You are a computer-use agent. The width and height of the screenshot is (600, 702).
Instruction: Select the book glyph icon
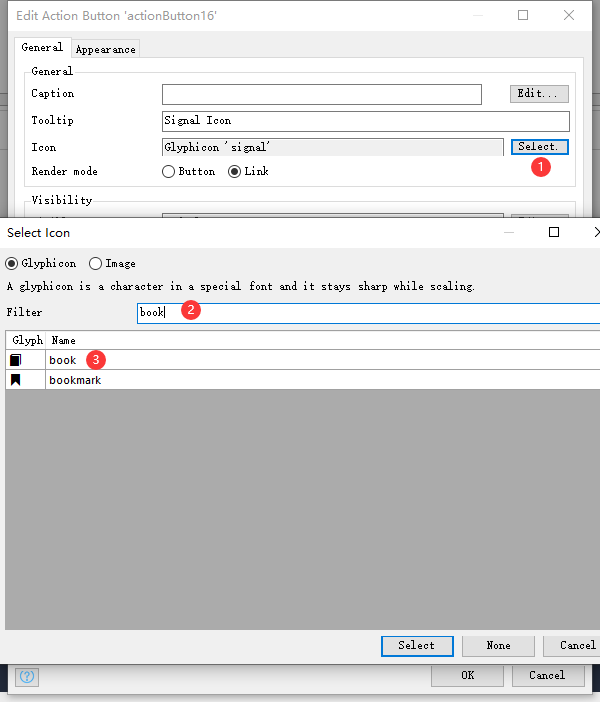coord(16,360)
